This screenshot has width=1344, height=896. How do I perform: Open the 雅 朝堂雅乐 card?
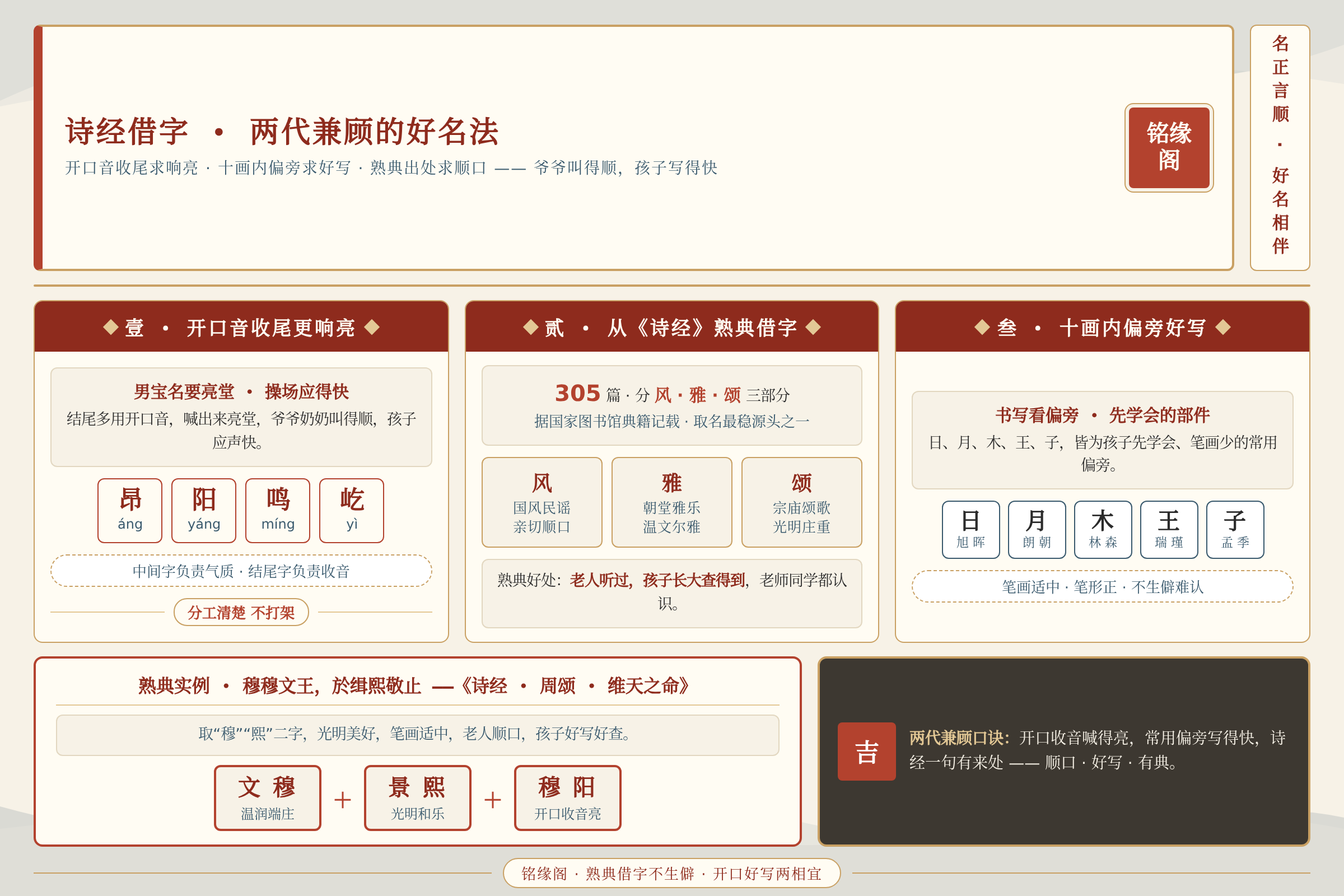pos(671,502)
